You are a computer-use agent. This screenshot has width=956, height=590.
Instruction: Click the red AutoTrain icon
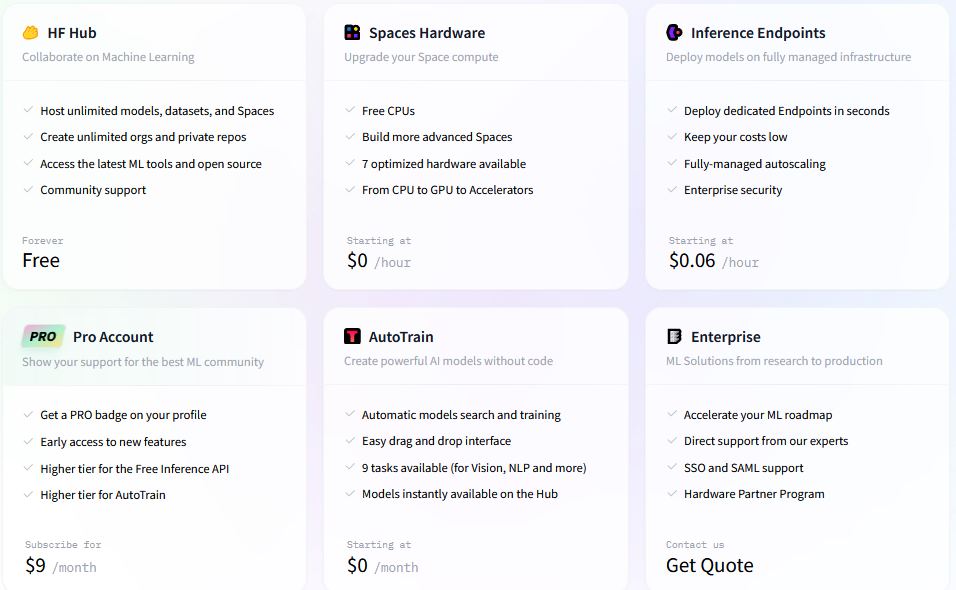pyautogui.click(x=352, y=336)
